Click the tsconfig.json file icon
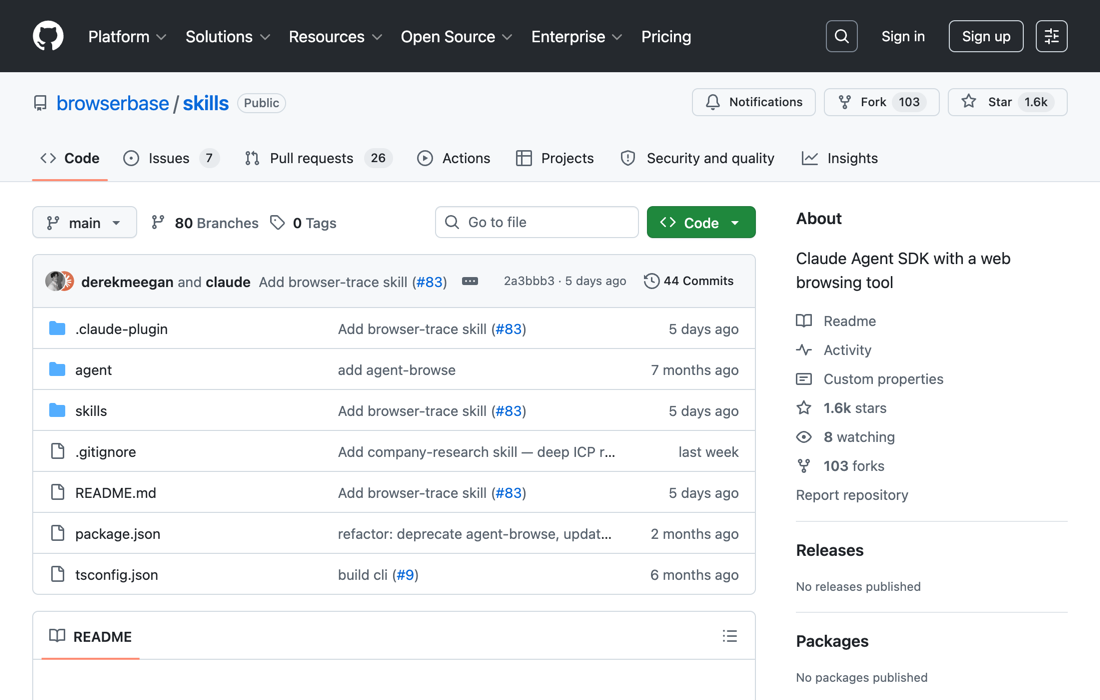Image resolution: width=1100 pixels, height=700 pixels. 58,574
